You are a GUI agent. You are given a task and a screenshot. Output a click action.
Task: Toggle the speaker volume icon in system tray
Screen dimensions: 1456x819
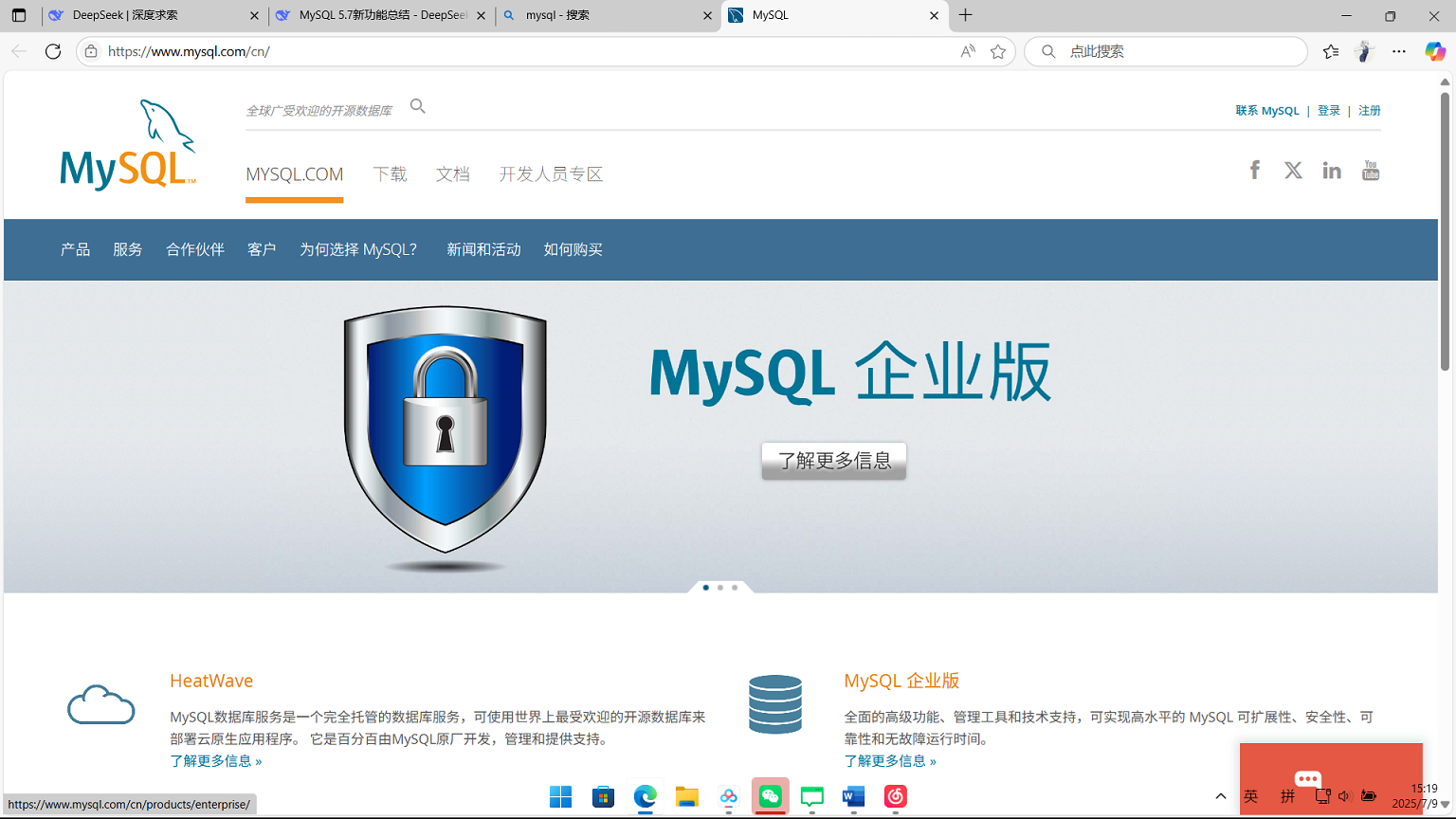point(1345,796)
